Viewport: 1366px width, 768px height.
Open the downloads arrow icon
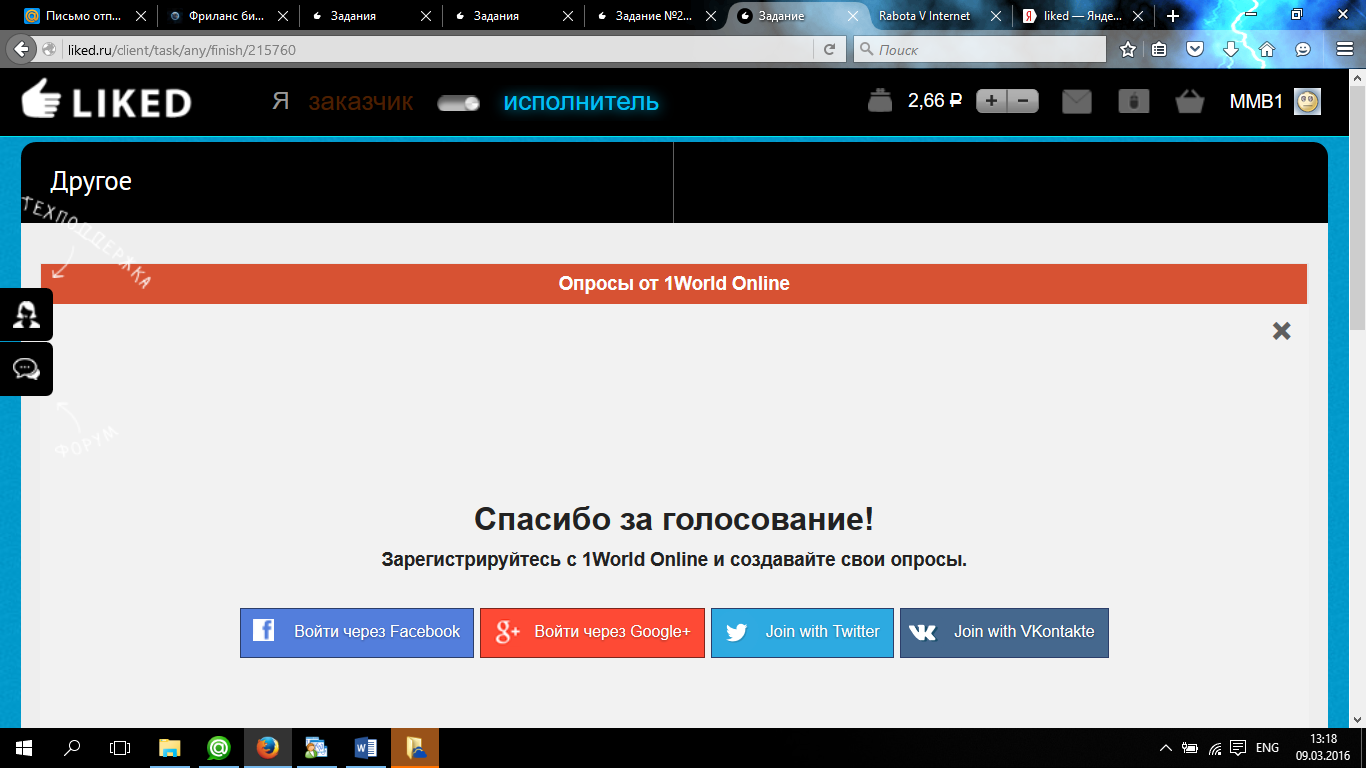(x=1231, y=49)
